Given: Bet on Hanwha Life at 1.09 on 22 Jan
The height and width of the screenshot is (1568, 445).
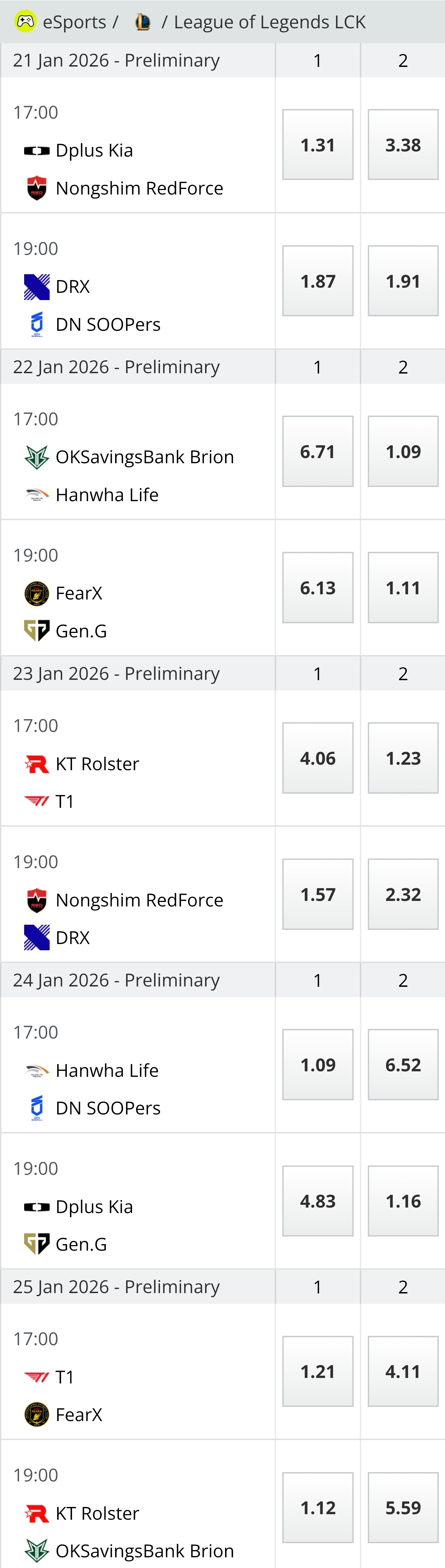Looking at the screenshot, I should (403, 451).
